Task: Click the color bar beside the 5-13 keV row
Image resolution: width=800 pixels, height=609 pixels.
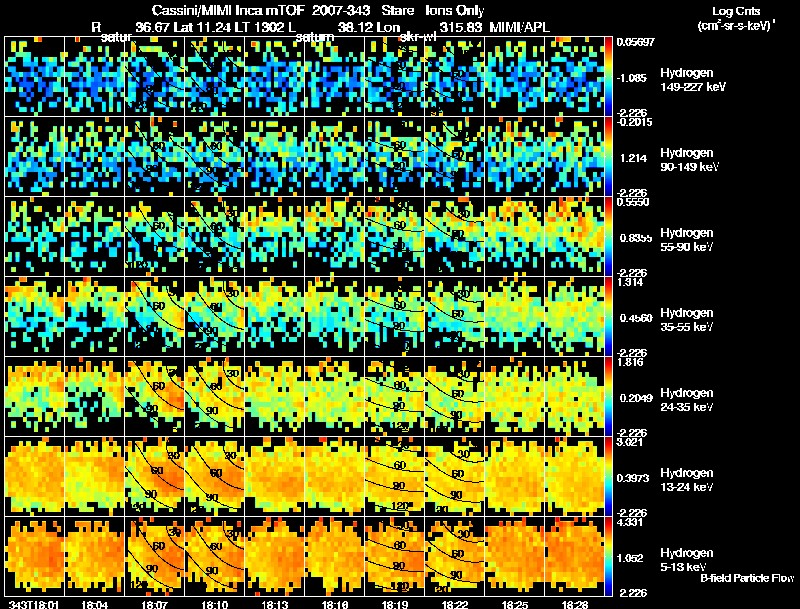Action: point(608,557)
